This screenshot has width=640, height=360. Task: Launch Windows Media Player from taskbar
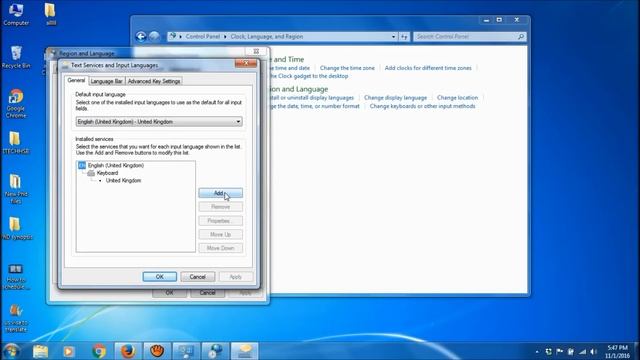click(69, 351)
